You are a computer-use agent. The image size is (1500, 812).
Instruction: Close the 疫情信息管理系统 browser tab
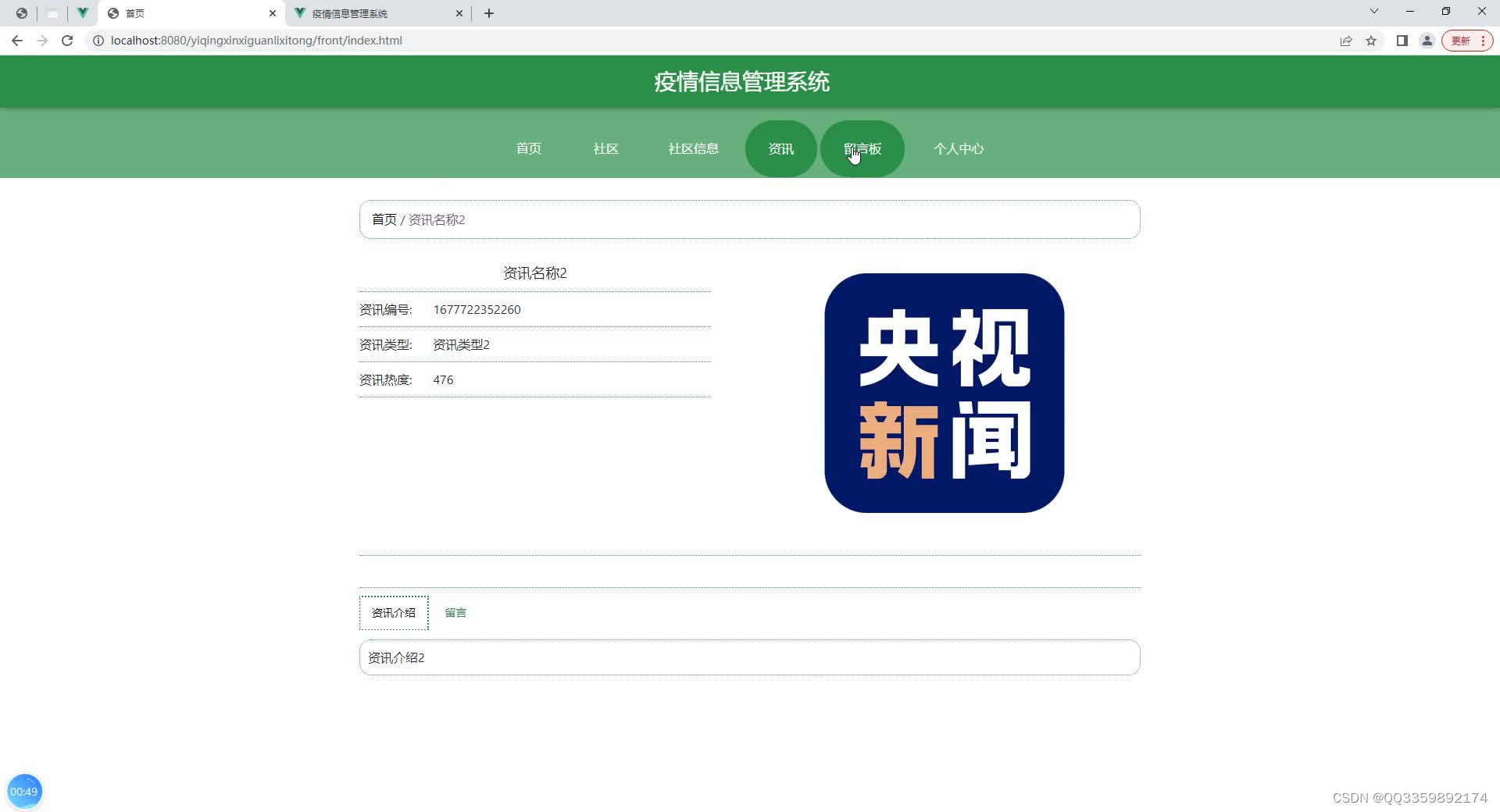click(459, 13)
